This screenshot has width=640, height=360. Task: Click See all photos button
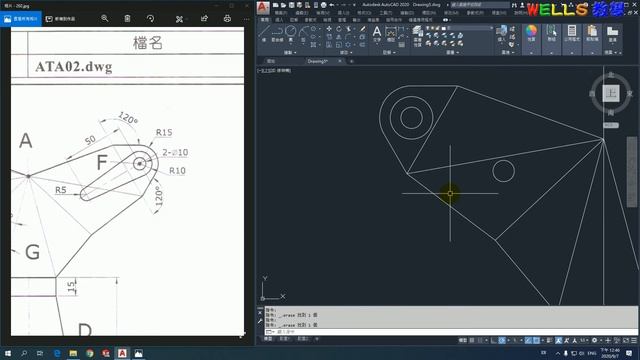coord(21,19)
